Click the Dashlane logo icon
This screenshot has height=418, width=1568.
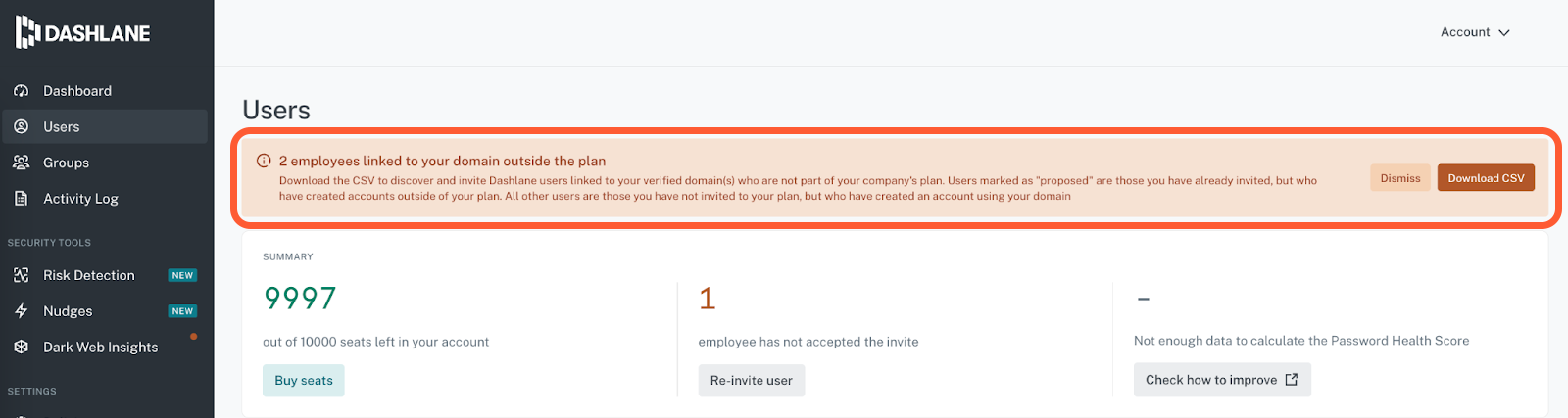coord(27,32)
